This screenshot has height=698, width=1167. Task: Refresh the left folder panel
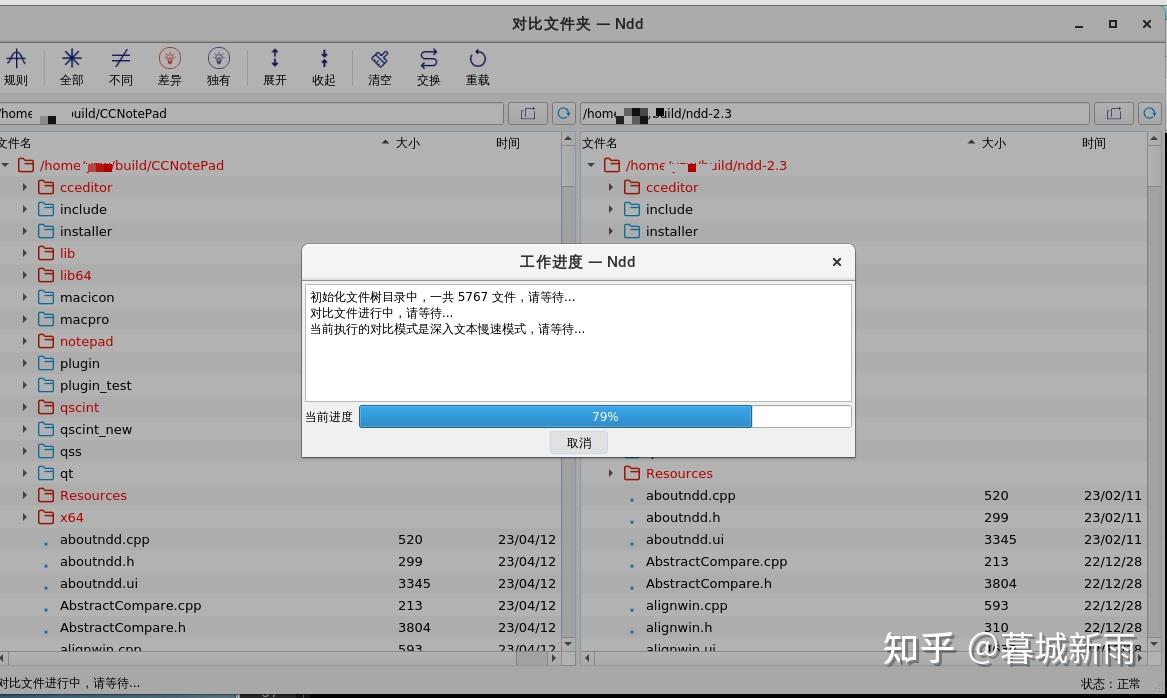tap(563, 113)
